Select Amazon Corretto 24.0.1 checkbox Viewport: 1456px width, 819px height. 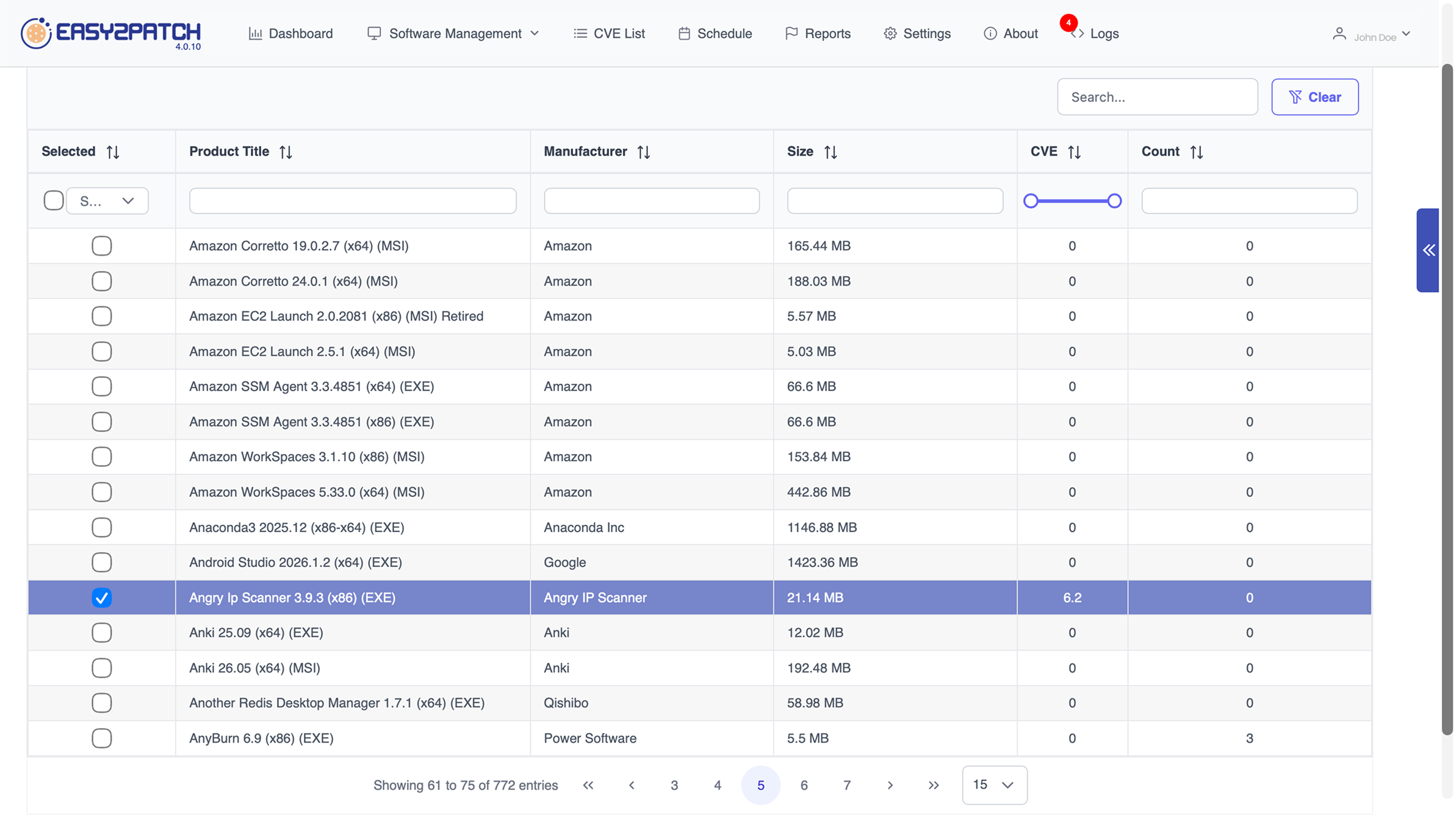[x=102, y=281]
